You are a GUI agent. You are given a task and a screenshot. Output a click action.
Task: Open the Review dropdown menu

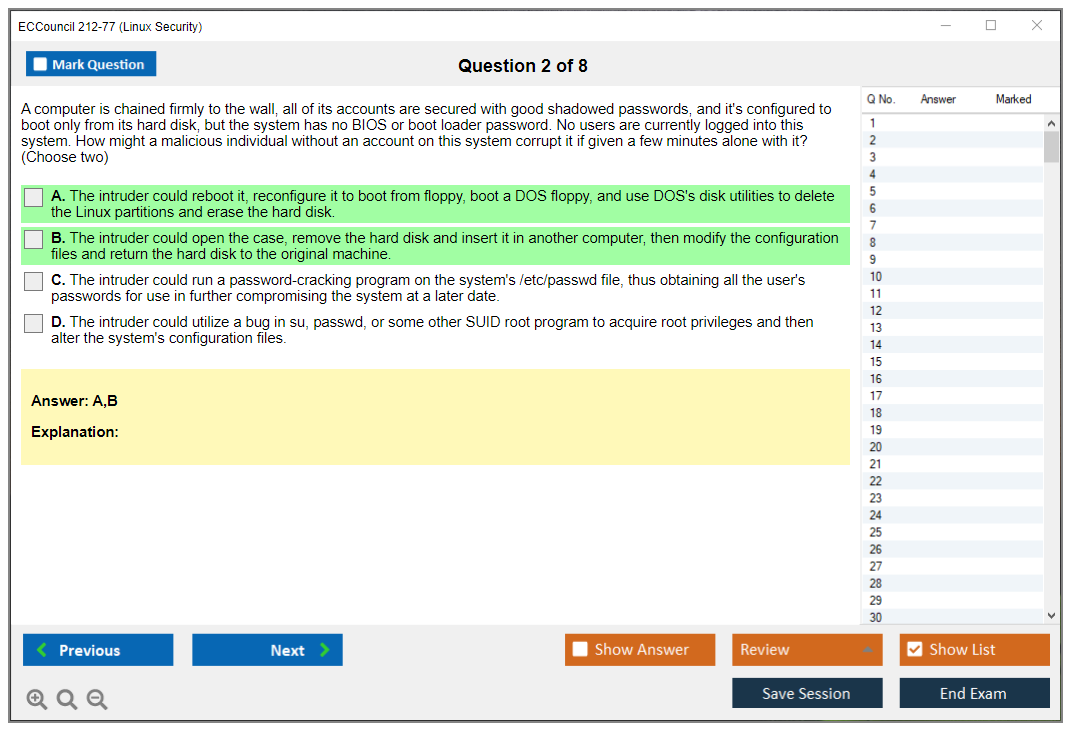pyautogui.click(x=807, y=650)
